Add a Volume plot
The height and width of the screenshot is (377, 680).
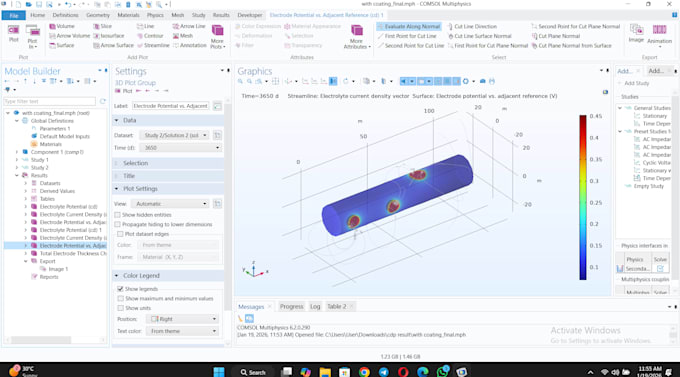coord(62,26)
